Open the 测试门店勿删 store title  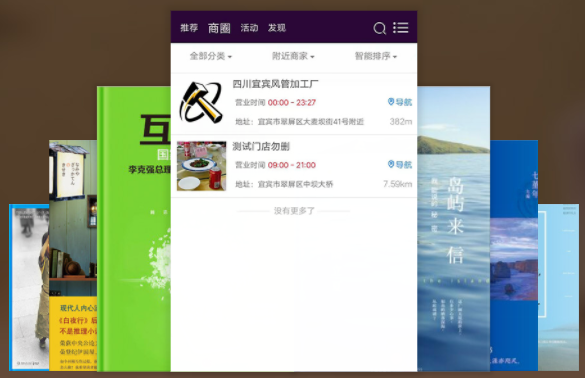coord(261,147)
